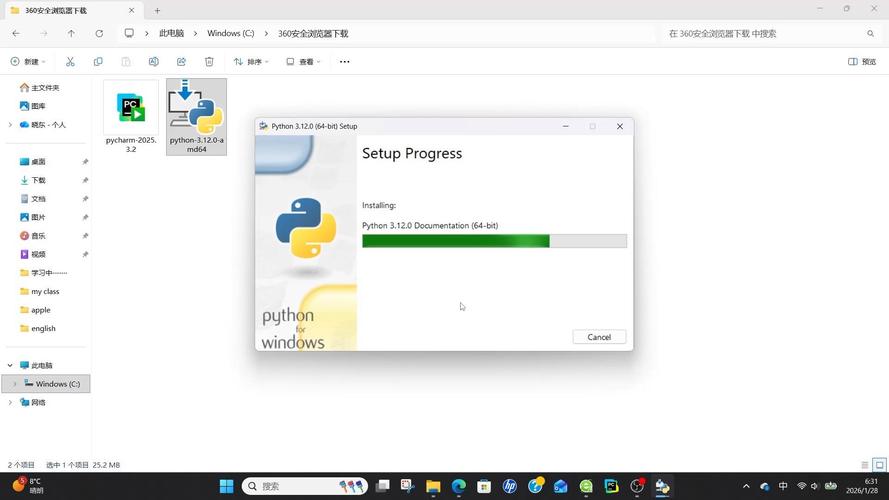Cancel the Python setup installation
This screenshot has width=889, height=500.
599,337
